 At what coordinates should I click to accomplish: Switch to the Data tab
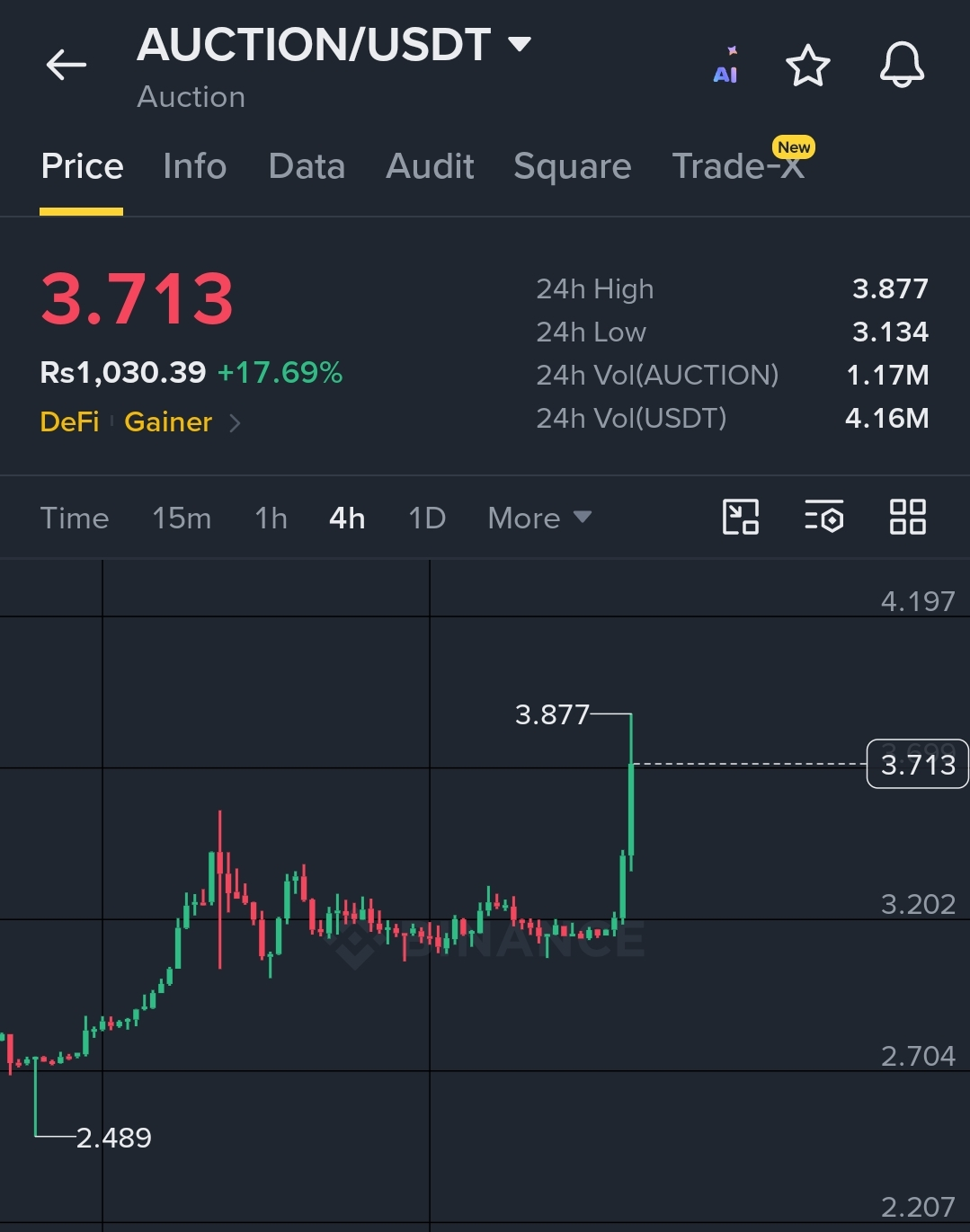pos(307,166)
